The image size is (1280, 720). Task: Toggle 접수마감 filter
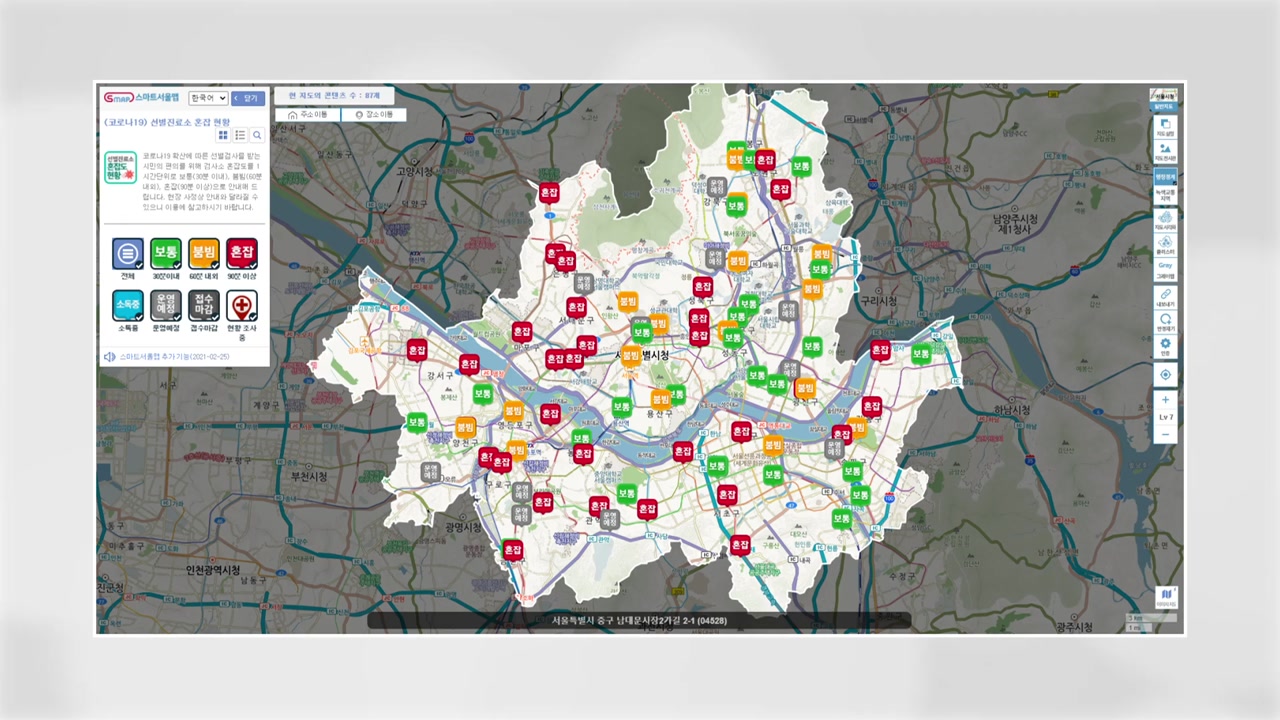(x=204, y=305)
